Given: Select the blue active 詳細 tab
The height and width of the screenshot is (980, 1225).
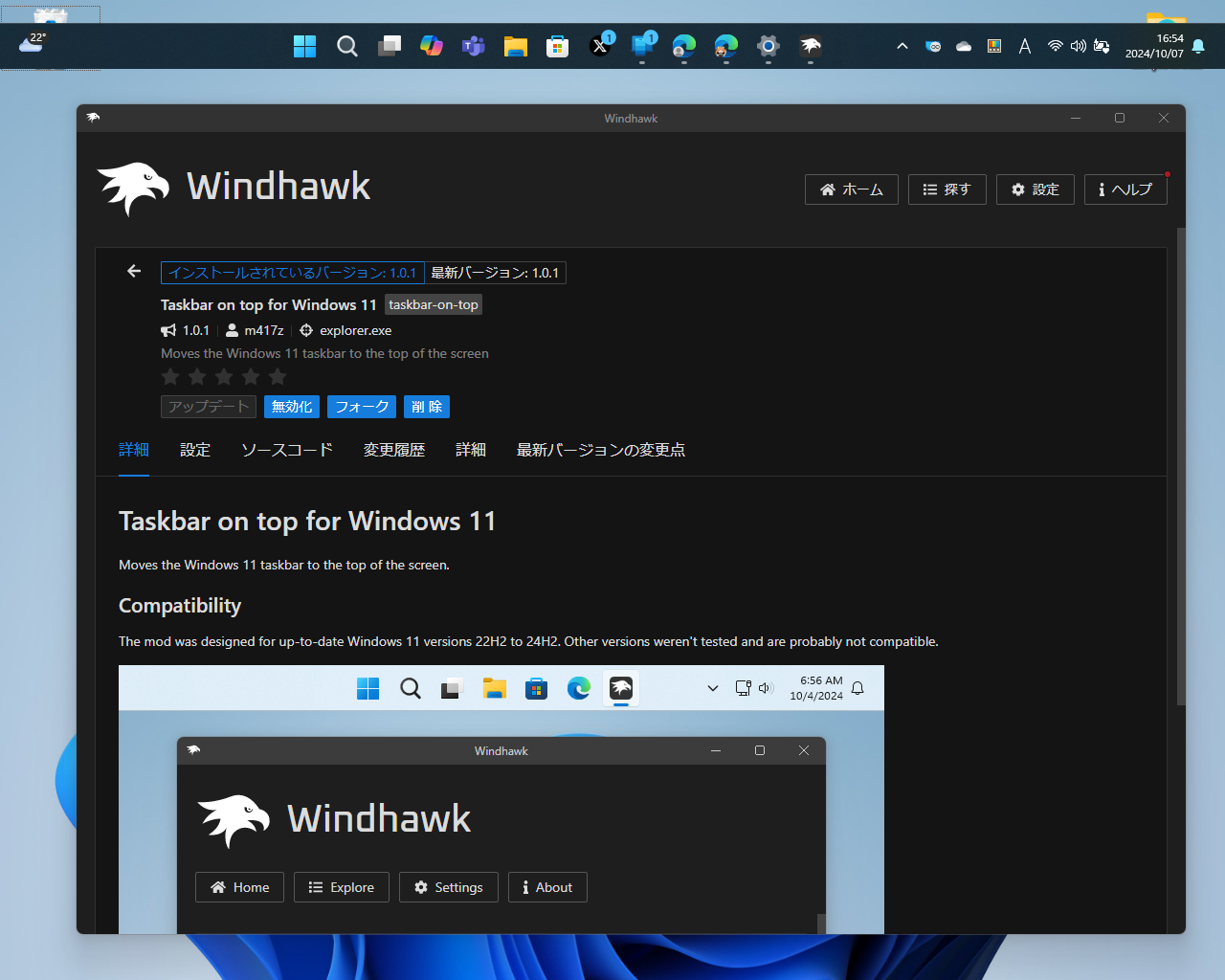Looking at the screenshot, I should (134, 450).
